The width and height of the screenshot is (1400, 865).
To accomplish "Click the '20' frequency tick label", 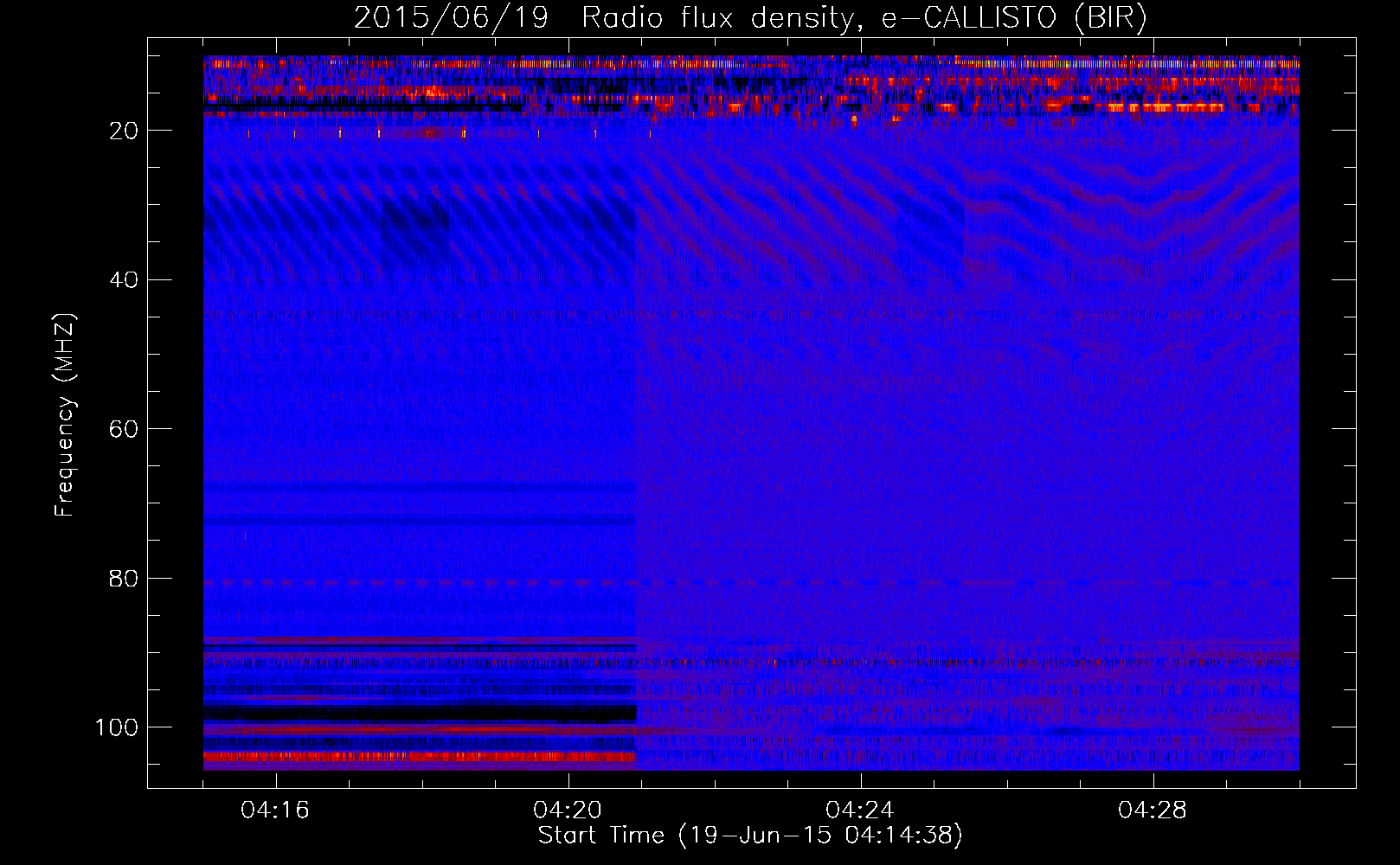I will tap(124, 131).
